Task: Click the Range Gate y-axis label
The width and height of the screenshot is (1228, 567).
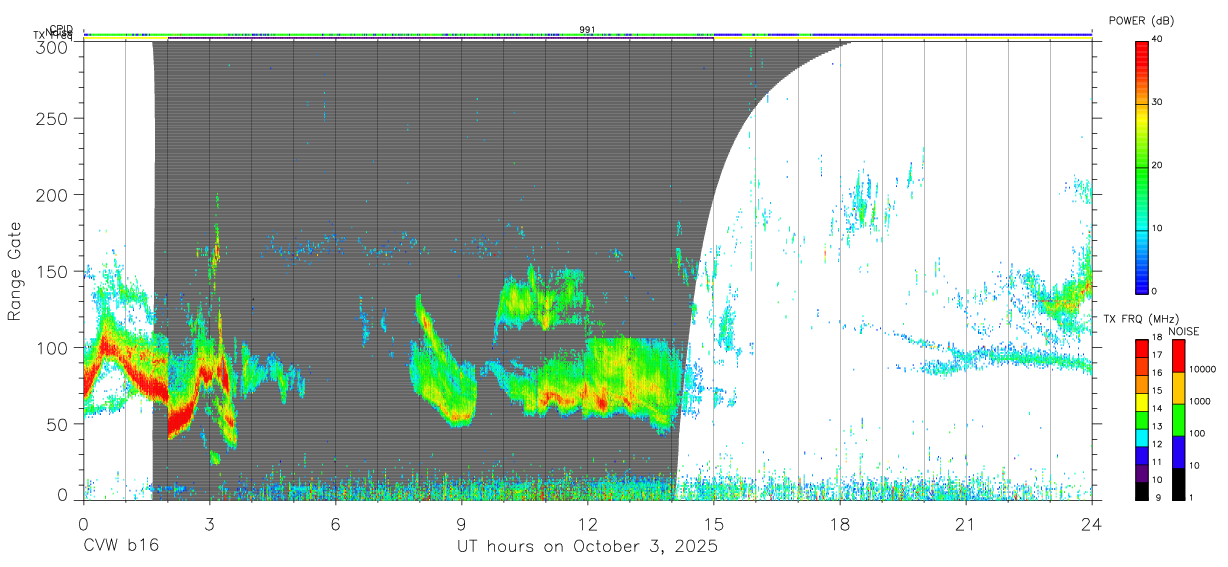Action: (x=15, y=272)
